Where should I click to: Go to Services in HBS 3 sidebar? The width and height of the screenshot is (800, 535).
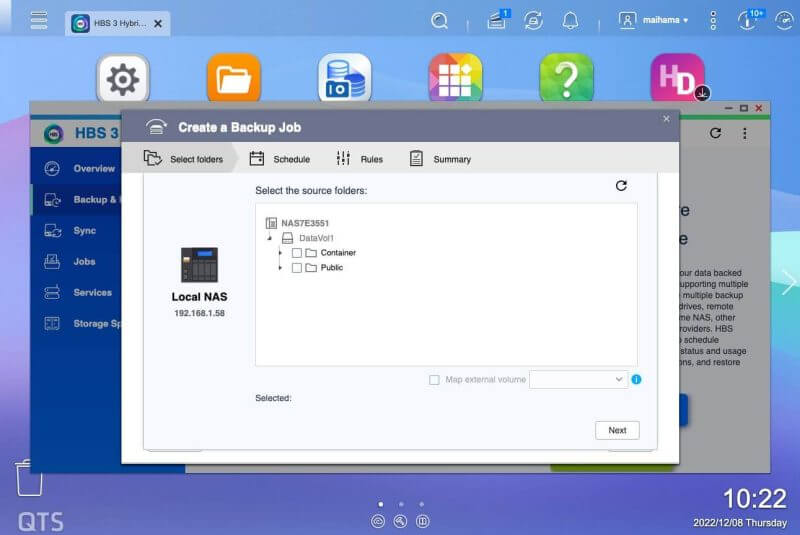[79, 292]
